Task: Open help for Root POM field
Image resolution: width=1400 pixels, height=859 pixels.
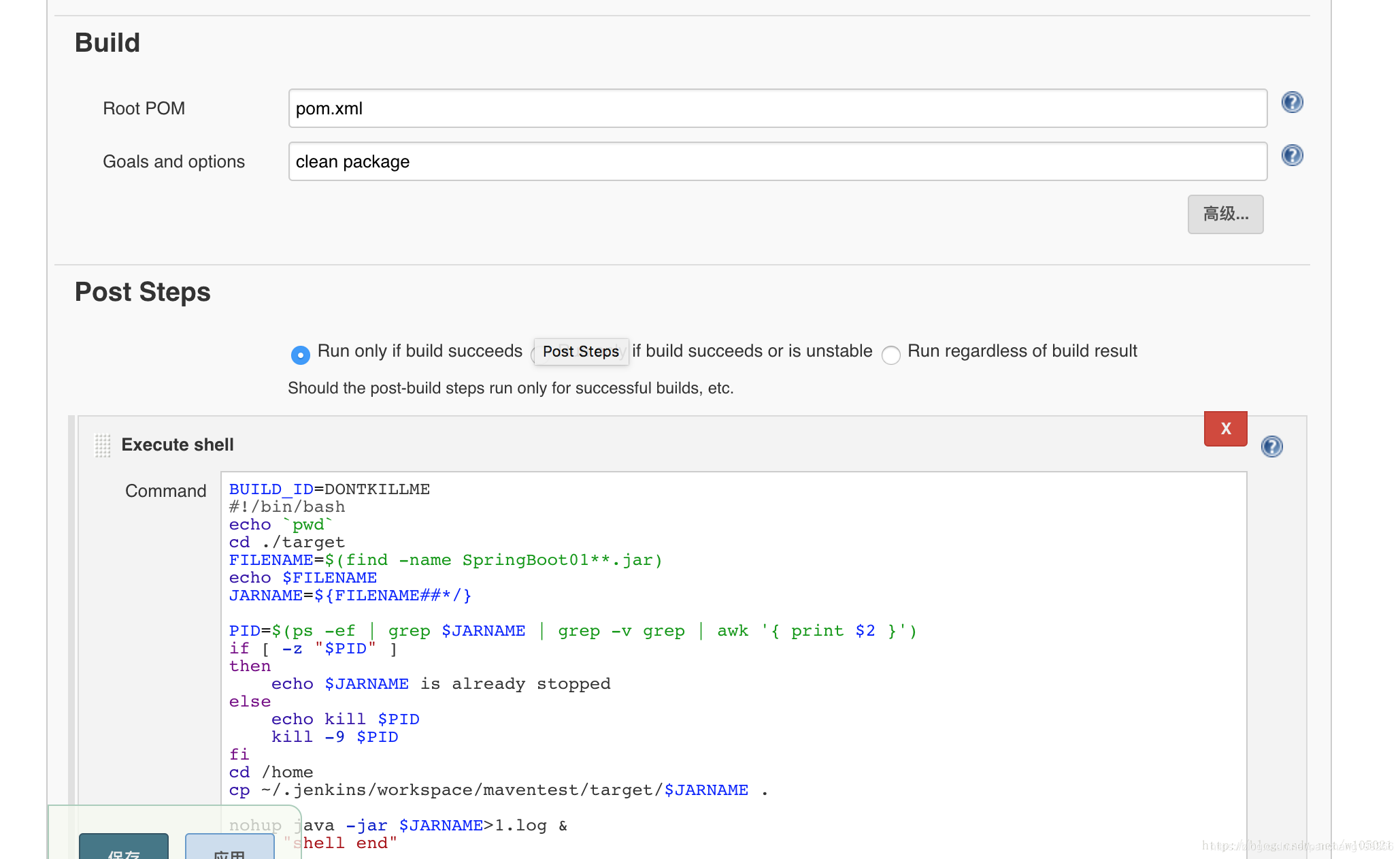Action: coord(1292,102)
